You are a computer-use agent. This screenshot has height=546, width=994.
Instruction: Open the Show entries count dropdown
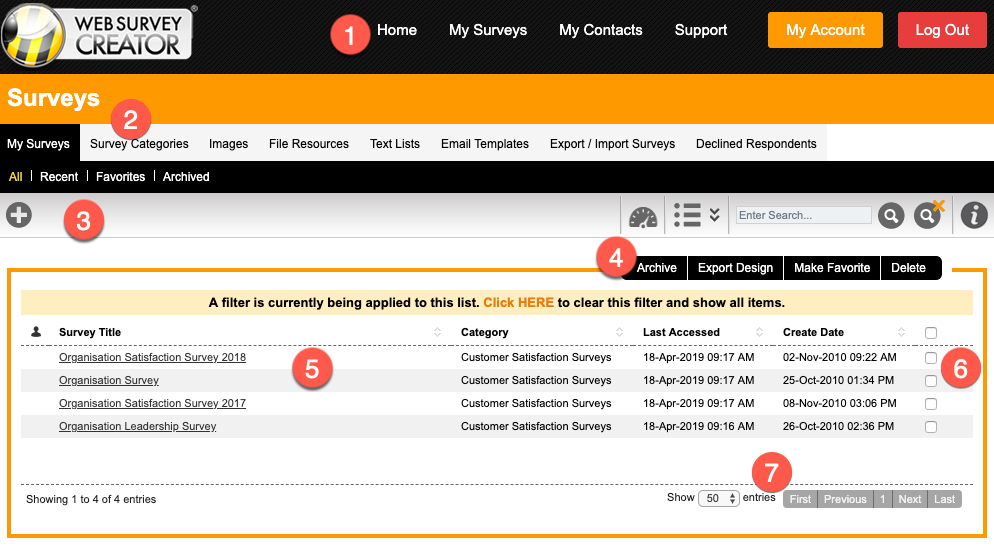(x=718, y=498)
